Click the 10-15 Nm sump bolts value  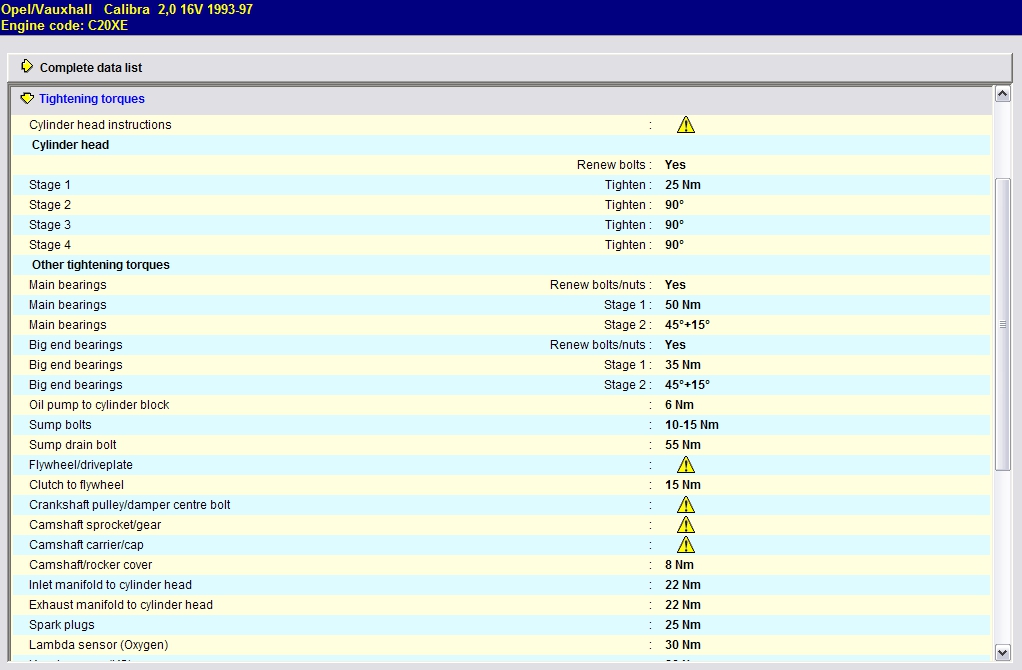click(692, 425)
